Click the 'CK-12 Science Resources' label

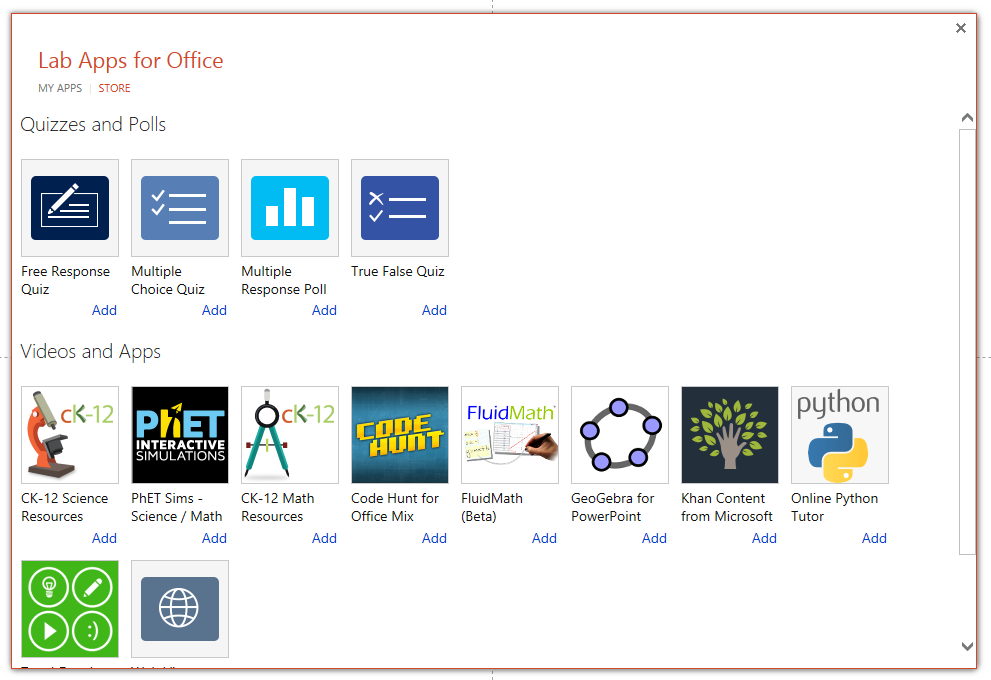(x=64, y=507)
